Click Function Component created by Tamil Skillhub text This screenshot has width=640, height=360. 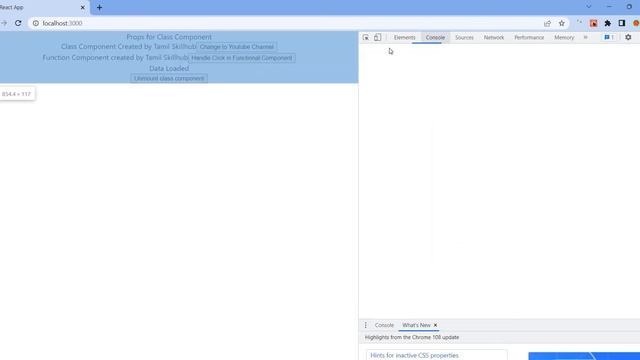point(116,58)
